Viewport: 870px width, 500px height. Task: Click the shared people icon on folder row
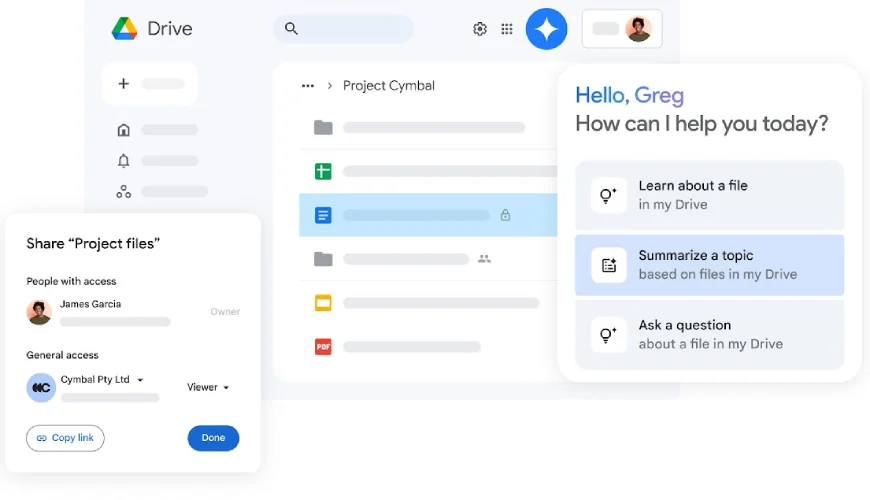pyautogui.click(x=484, y=259)
